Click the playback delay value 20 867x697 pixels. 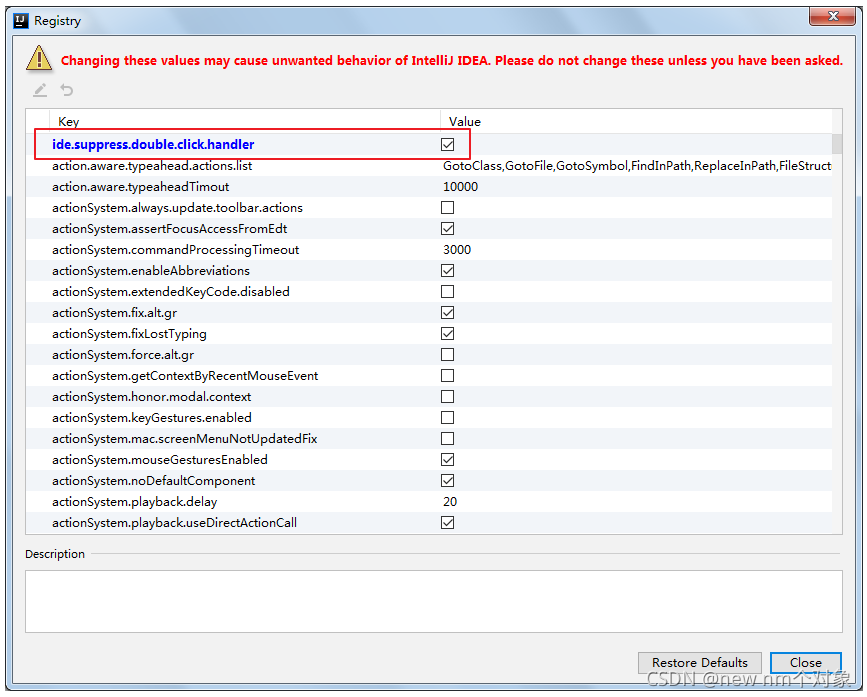450,502
